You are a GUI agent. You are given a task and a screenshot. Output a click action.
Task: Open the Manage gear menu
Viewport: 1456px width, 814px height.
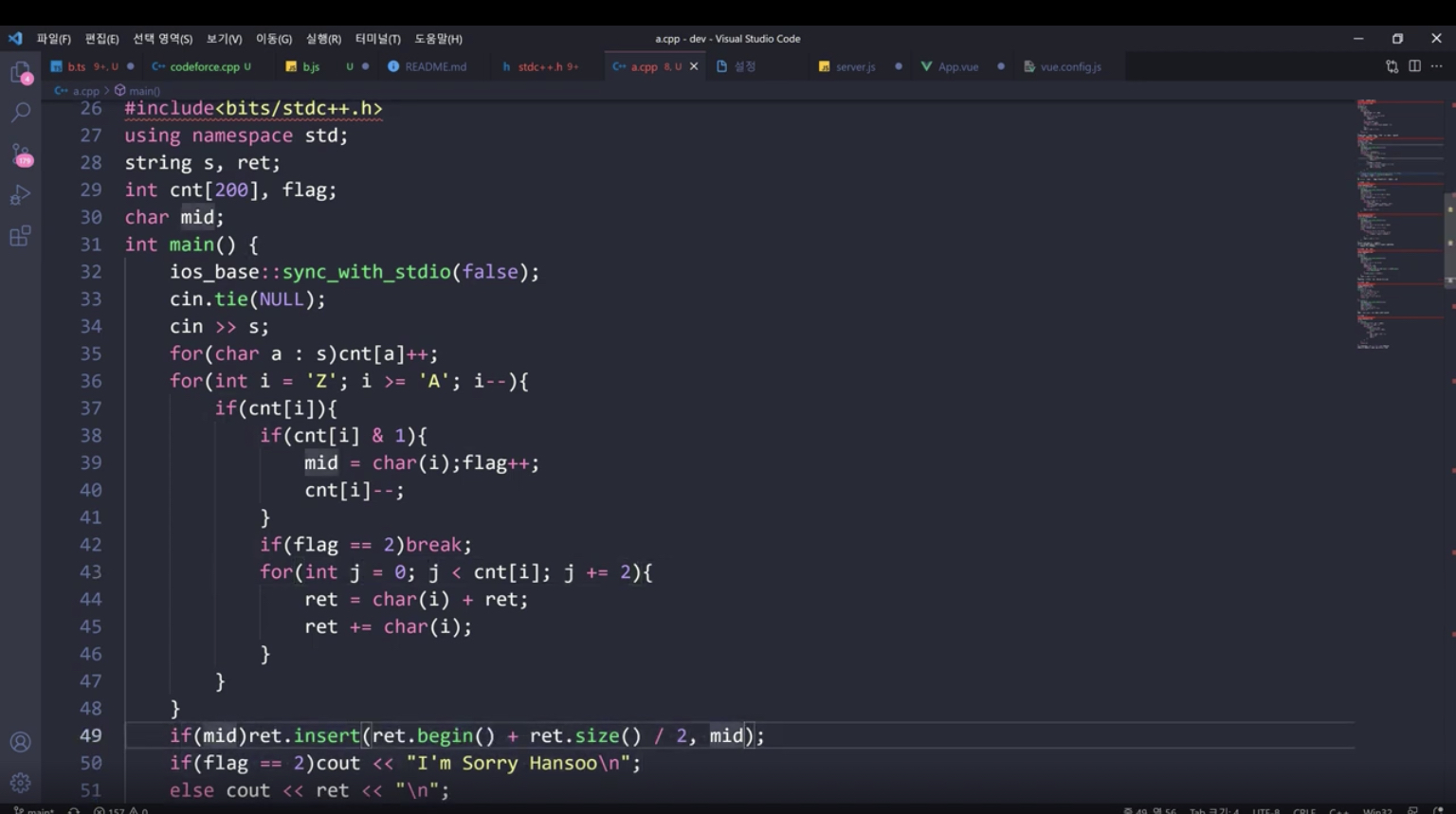click(20, 783)
